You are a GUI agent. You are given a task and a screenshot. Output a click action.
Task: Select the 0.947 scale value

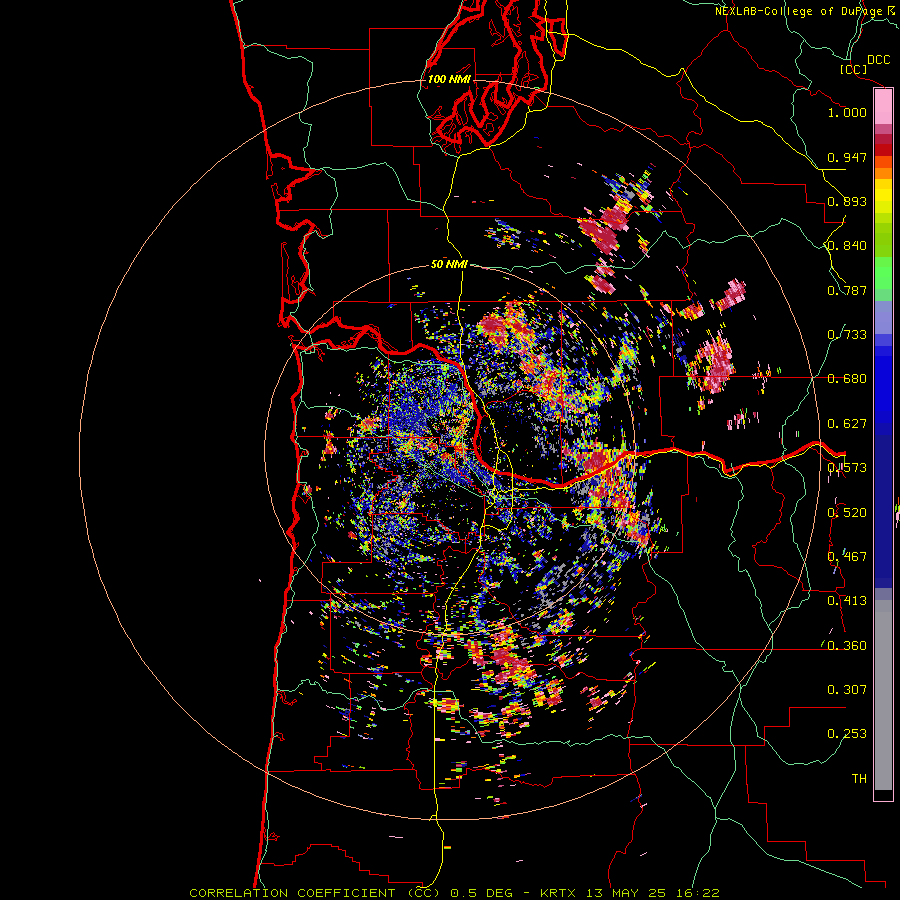847,157
